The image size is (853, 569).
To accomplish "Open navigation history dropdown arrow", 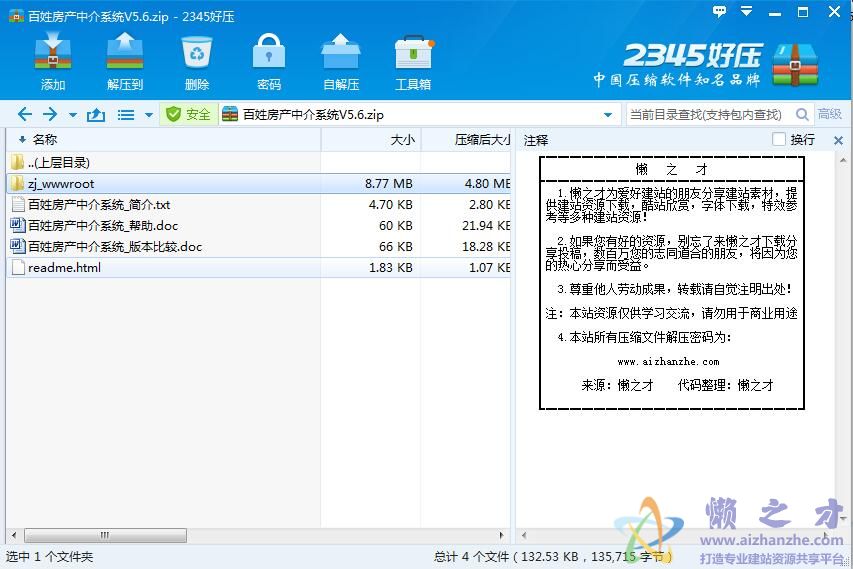I will (73, 115).
